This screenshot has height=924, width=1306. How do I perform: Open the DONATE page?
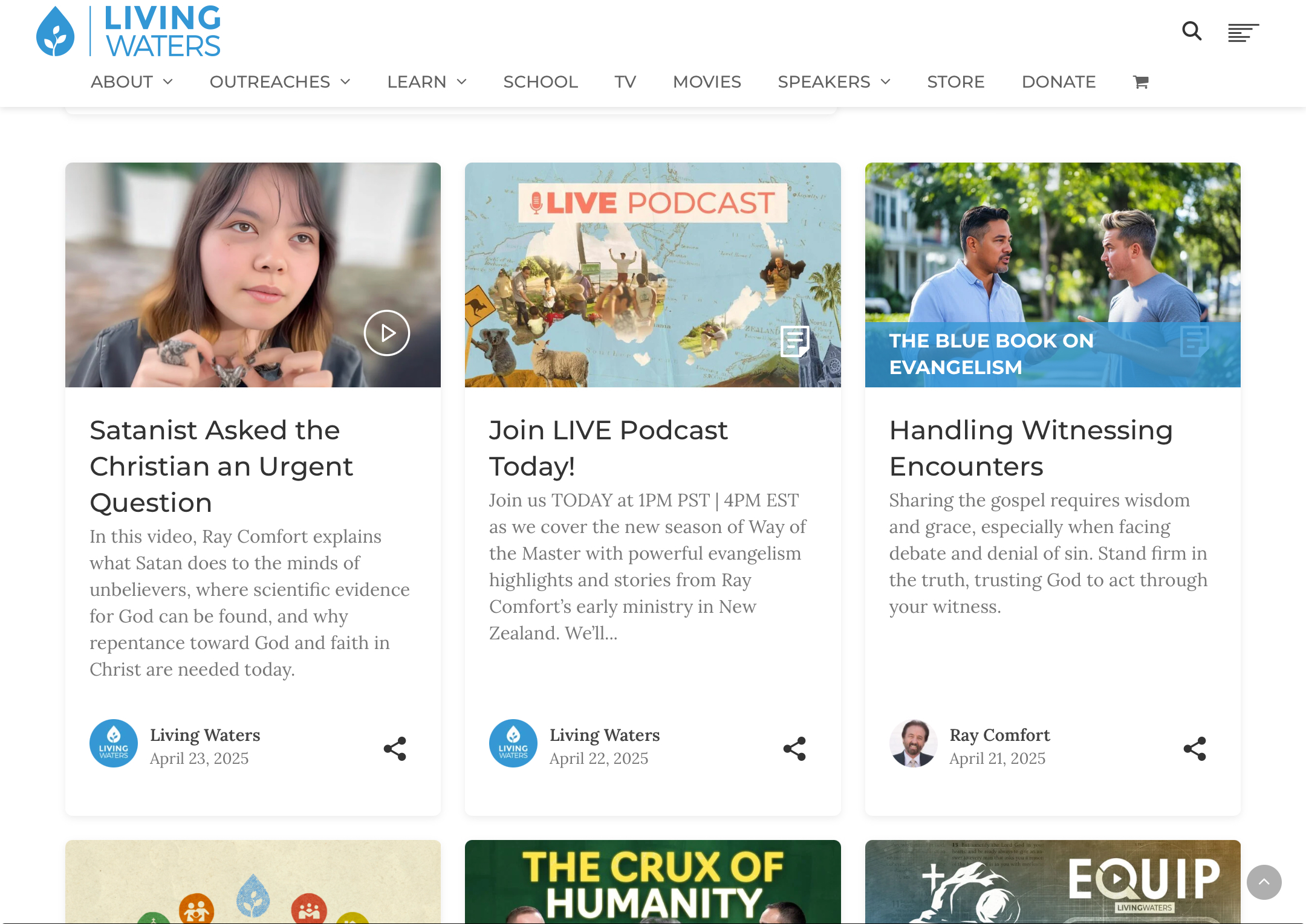point(1059,82)
